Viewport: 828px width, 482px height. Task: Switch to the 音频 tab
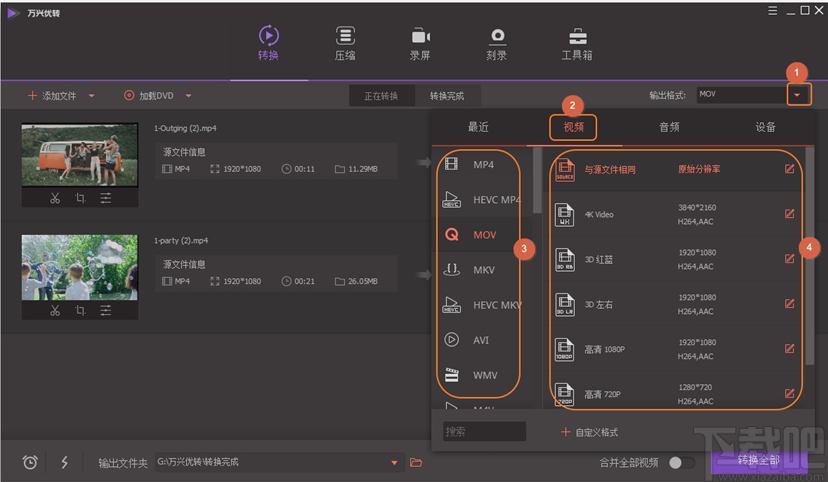[x=669, y=127]
